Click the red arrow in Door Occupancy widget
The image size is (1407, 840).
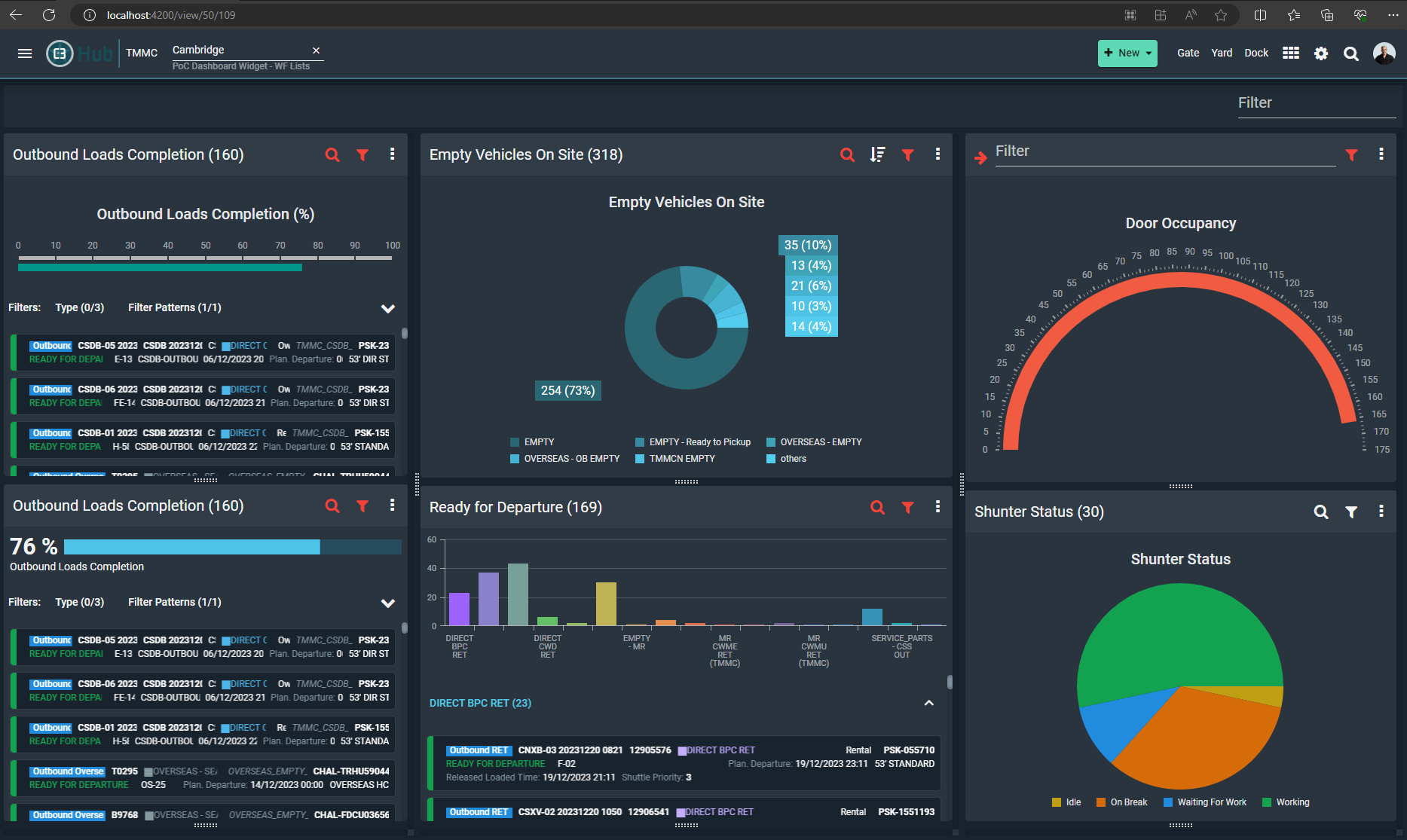click(x=980, y=157)
